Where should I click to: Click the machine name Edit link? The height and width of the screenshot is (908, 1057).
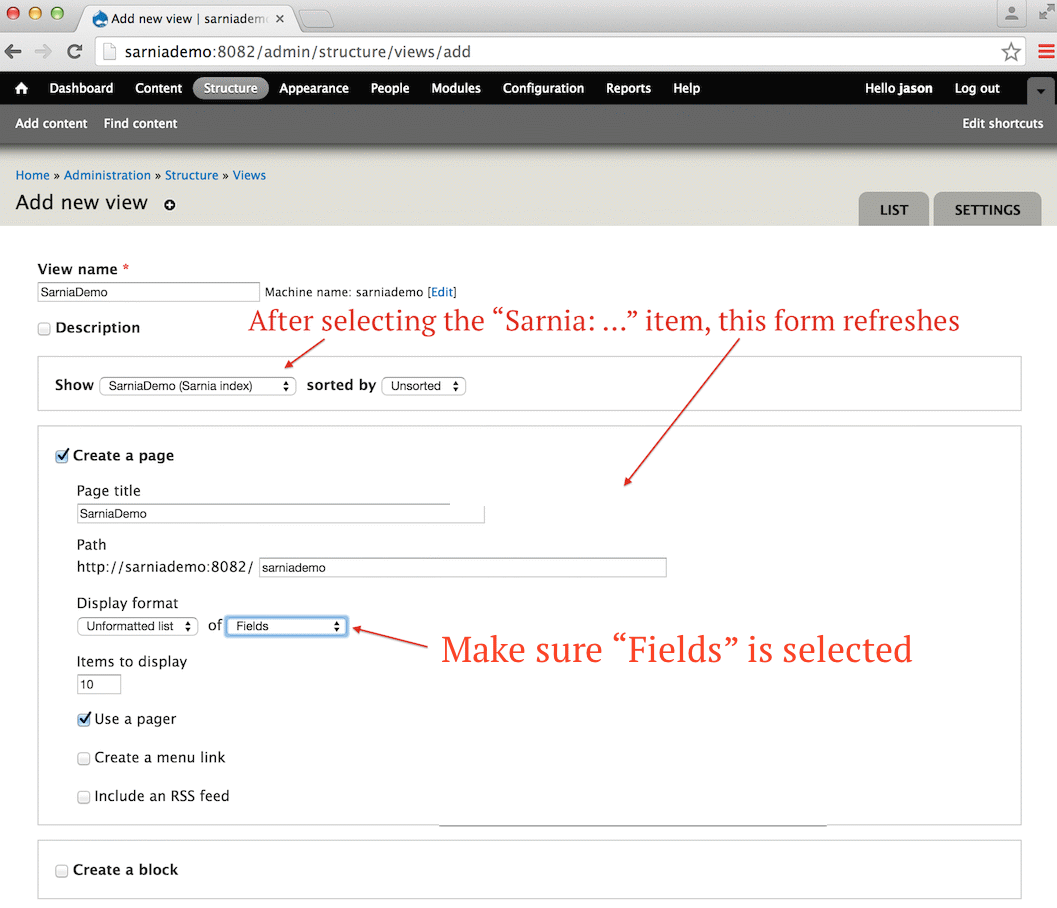pos(442,293)
